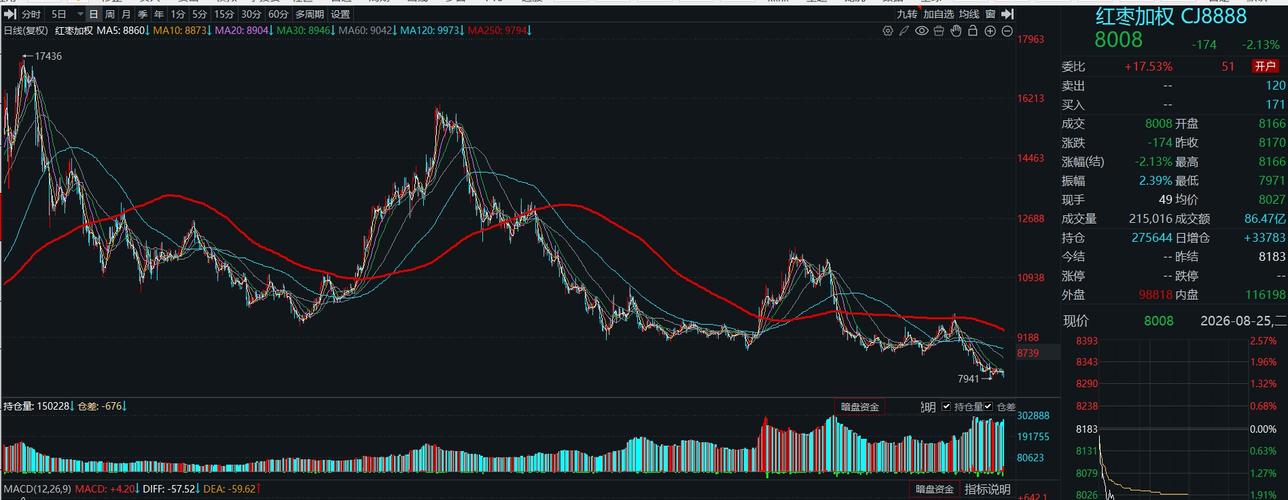Switch to the 60分 chart

pyautogui.click(x=278, y=14)
